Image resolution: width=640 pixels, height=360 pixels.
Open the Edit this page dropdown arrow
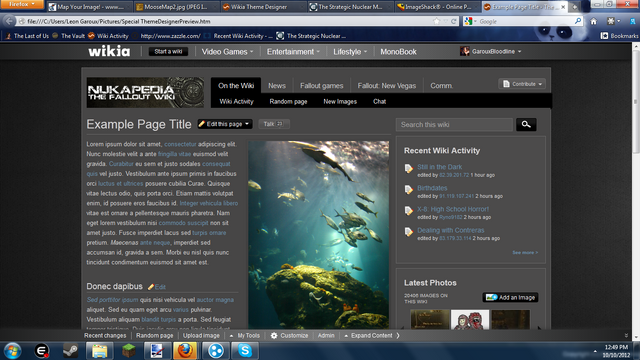coord(247,124)
